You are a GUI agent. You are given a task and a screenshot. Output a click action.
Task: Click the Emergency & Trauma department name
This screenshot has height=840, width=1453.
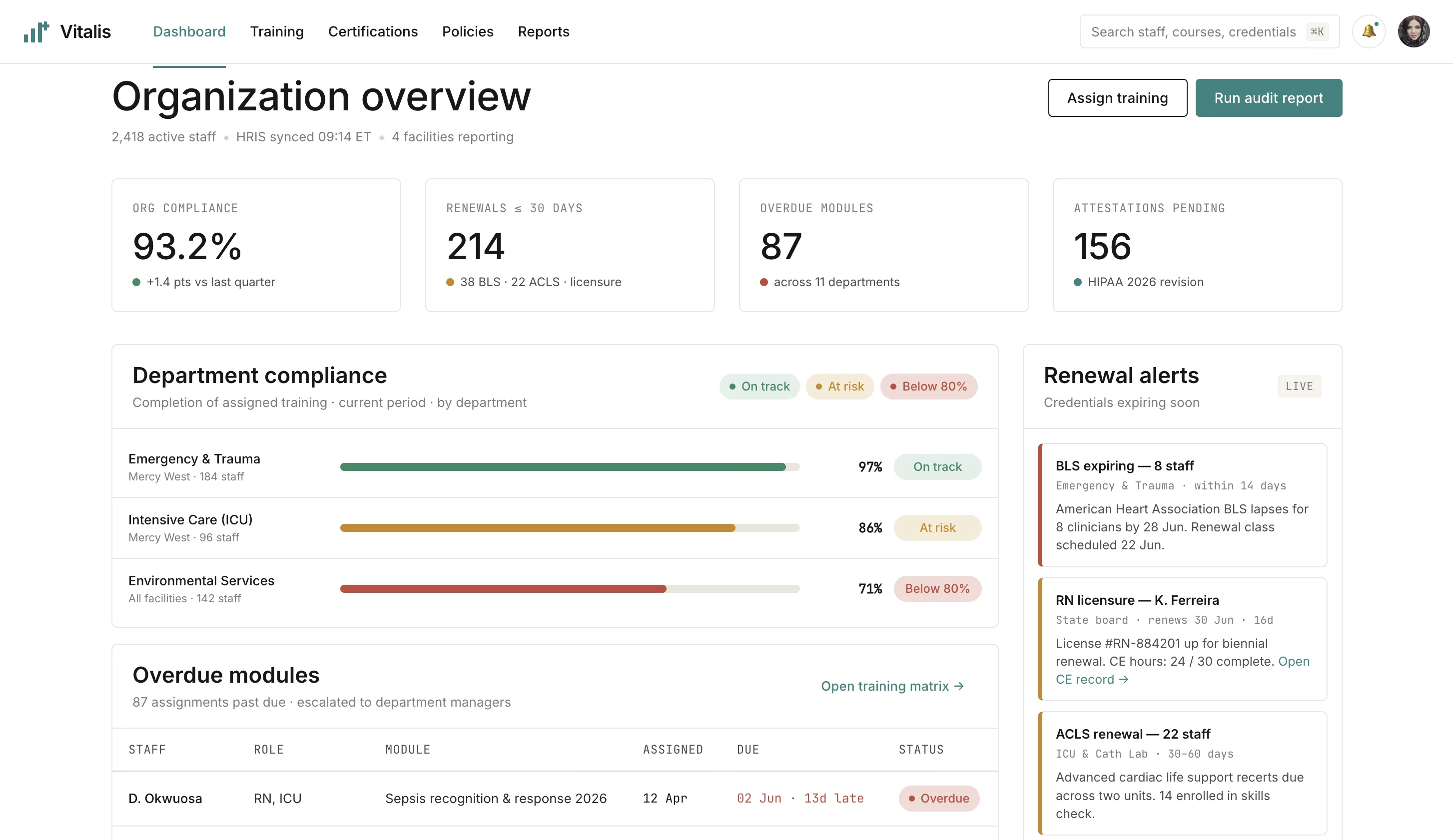coord(194,459)
